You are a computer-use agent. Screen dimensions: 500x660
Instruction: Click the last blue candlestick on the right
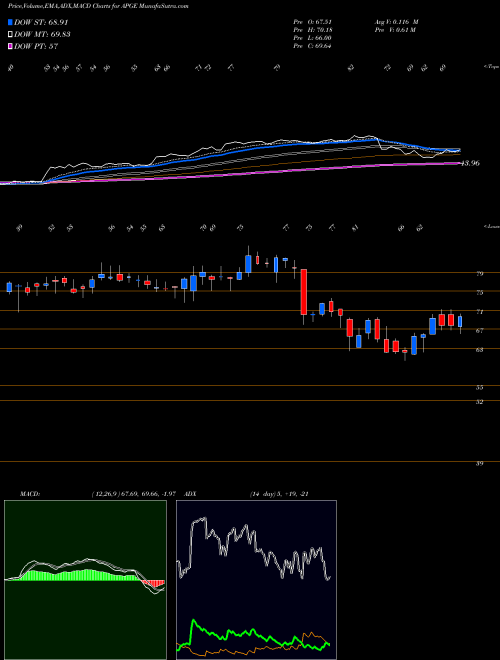click(x=460, y=322)
